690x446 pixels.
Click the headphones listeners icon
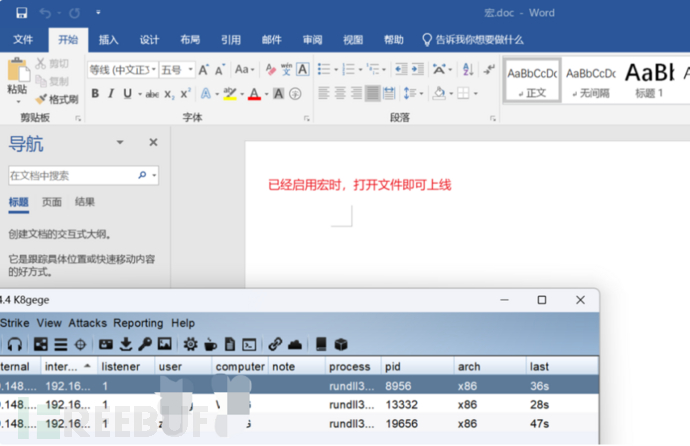[15, 344]
